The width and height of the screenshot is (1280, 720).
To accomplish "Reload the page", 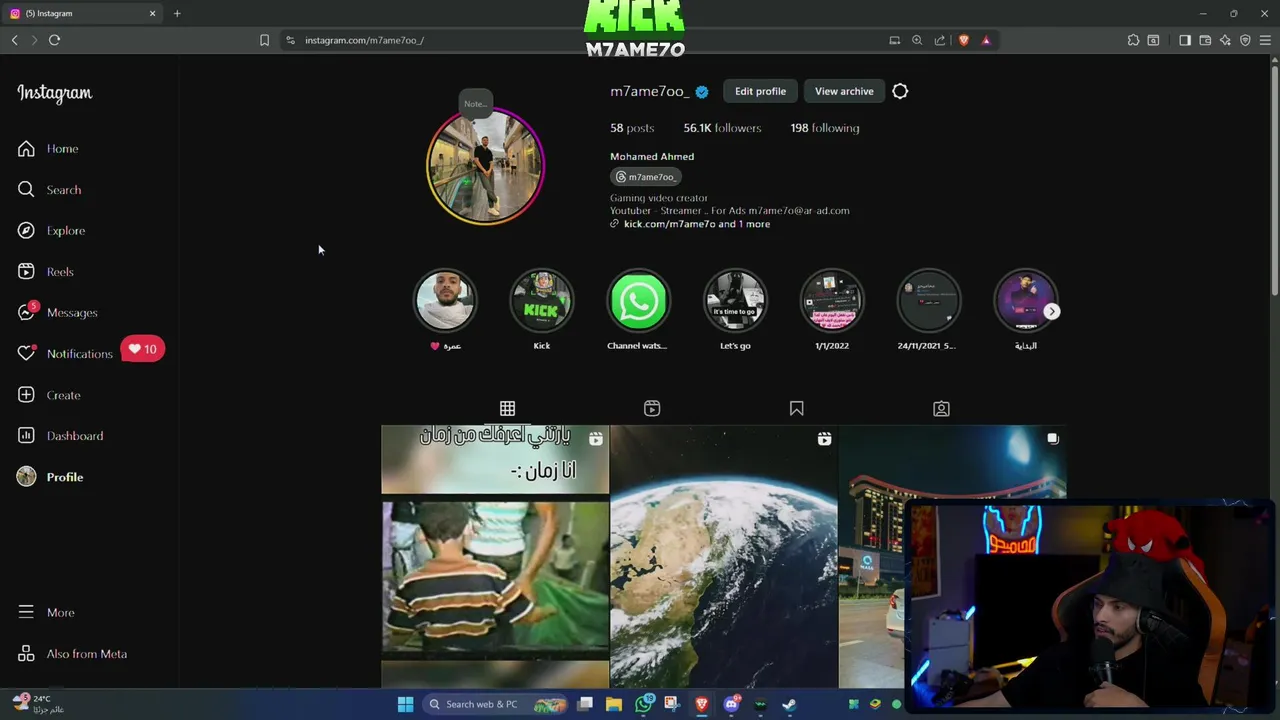I will [x=54, y=40].
